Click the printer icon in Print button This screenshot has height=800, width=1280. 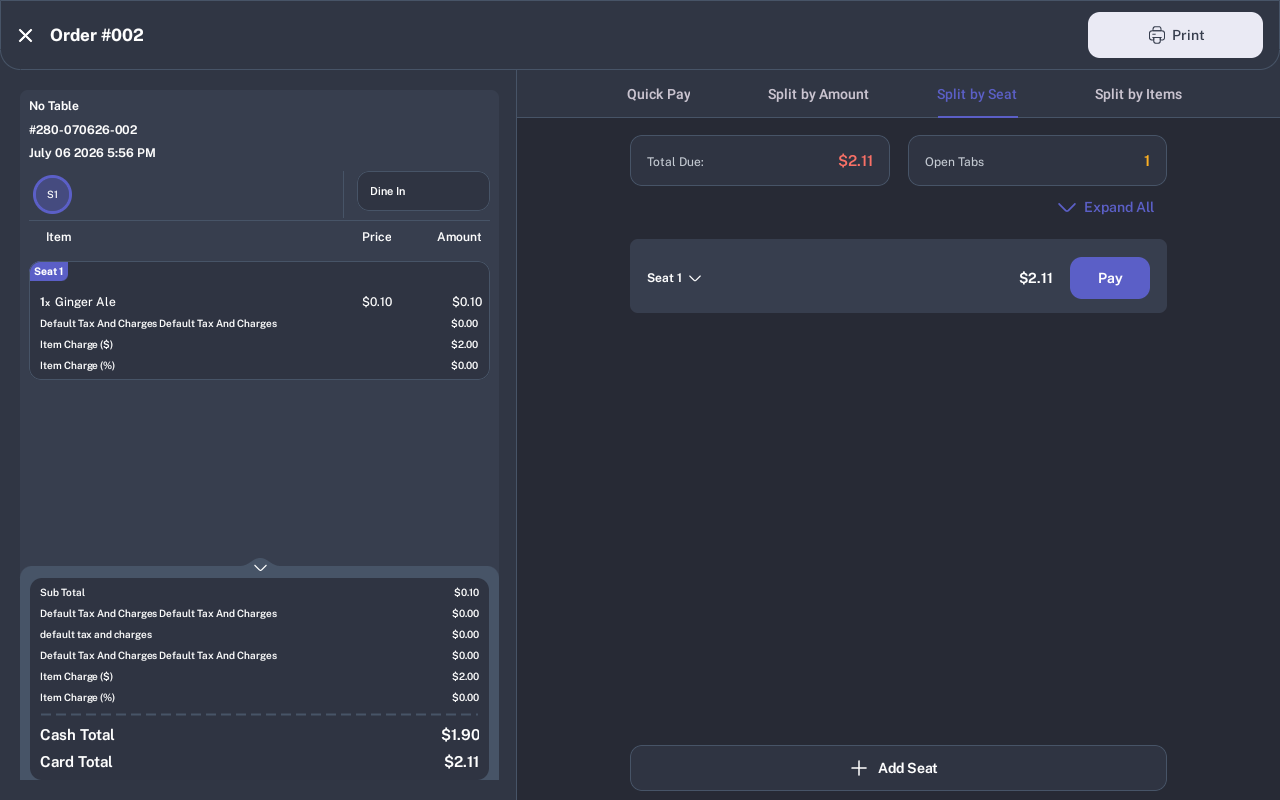point(1156,35)
